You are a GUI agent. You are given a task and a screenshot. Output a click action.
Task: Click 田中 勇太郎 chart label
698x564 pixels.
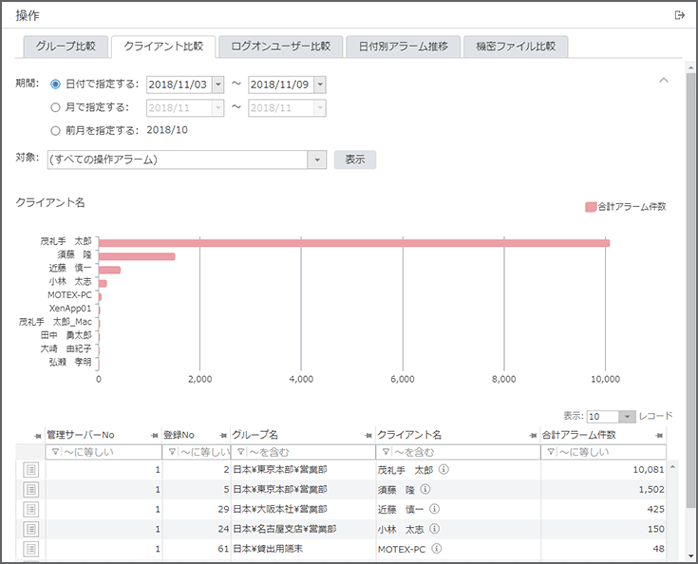pyautogui.click(x=66, y=335)
